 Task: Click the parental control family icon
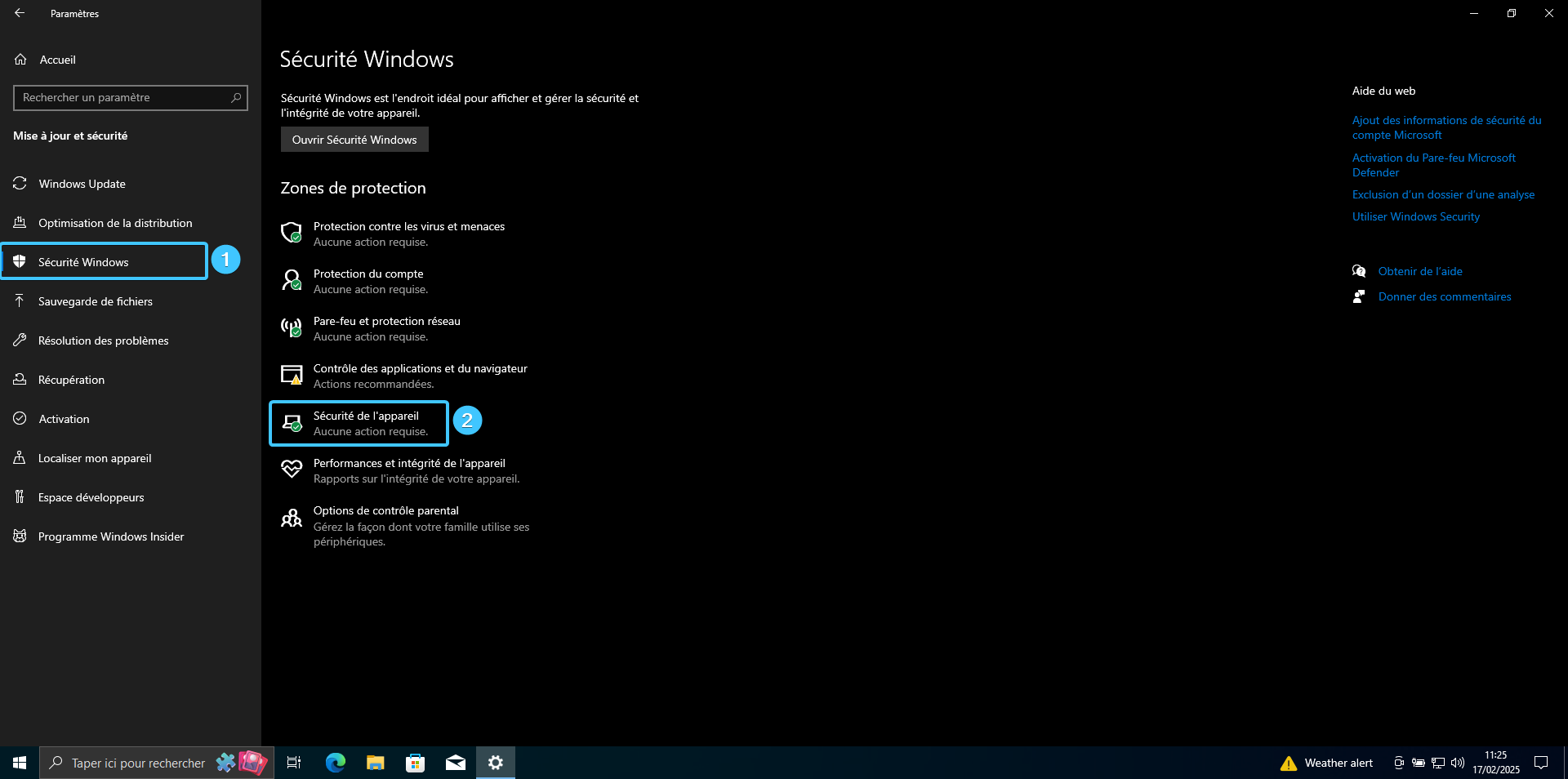(292, 518)
